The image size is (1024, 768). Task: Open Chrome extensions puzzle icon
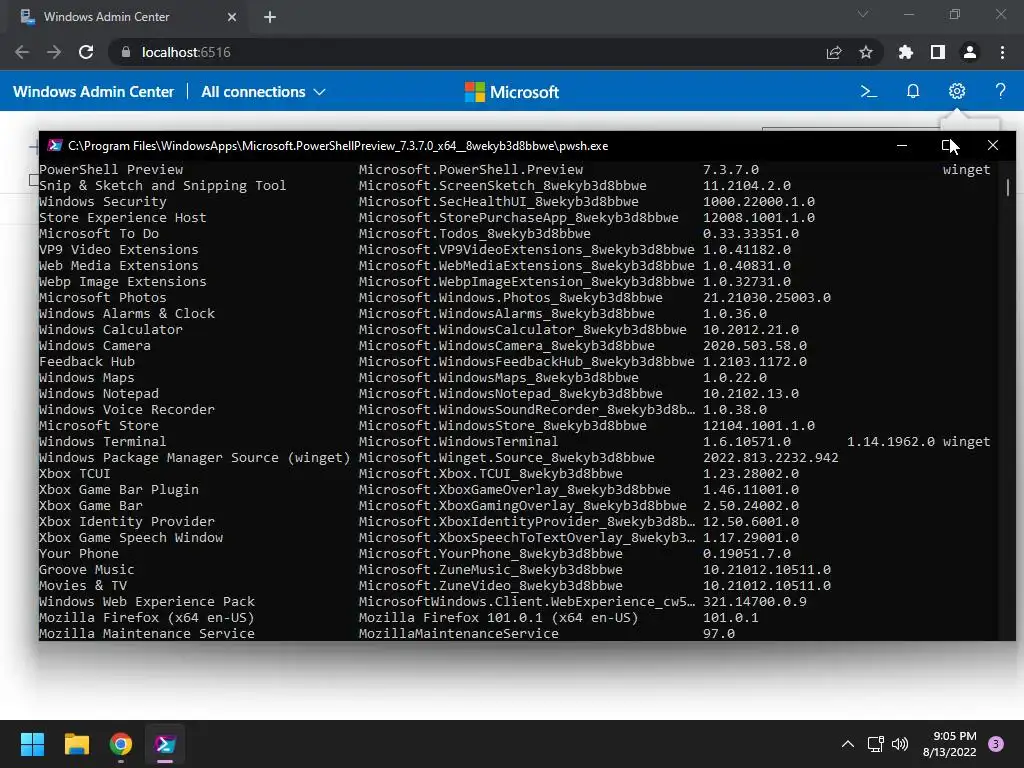(905, 52)
